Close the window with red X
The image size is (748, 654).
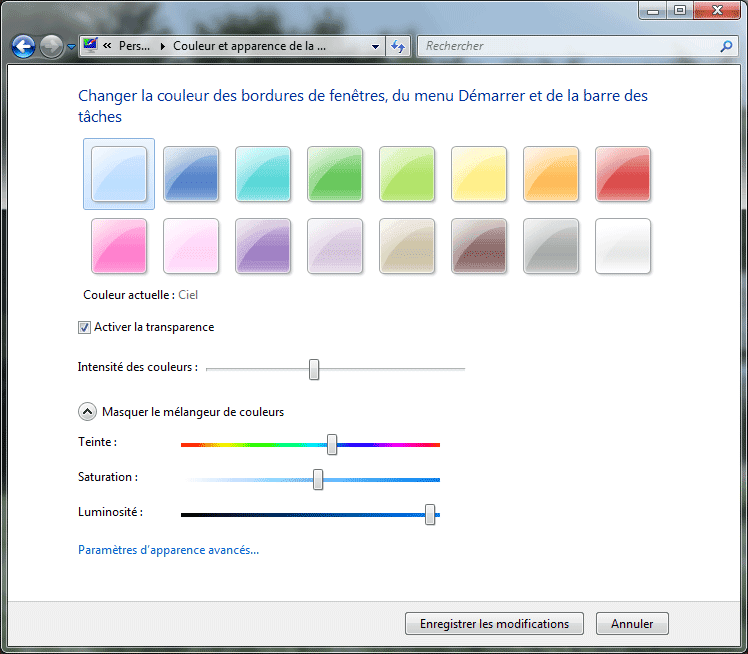[x=717, y=10]
